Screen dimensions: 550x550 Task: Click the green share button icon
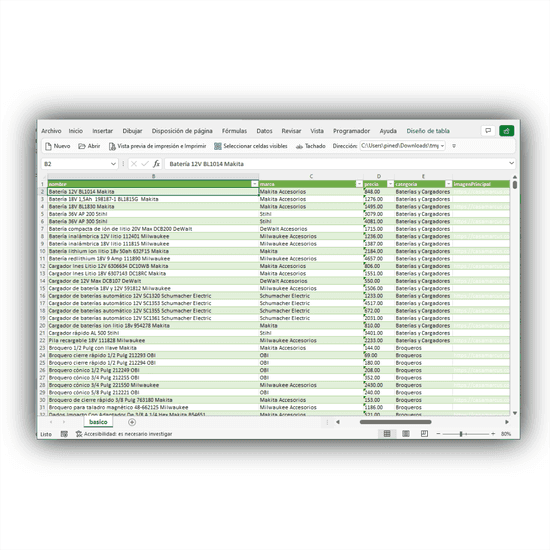click(x=507, y=131)
